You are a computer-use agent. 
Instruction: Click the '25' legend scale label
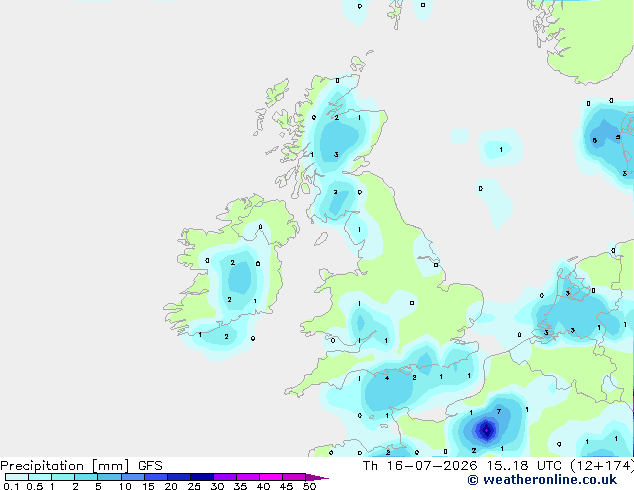tap(194, 486)
